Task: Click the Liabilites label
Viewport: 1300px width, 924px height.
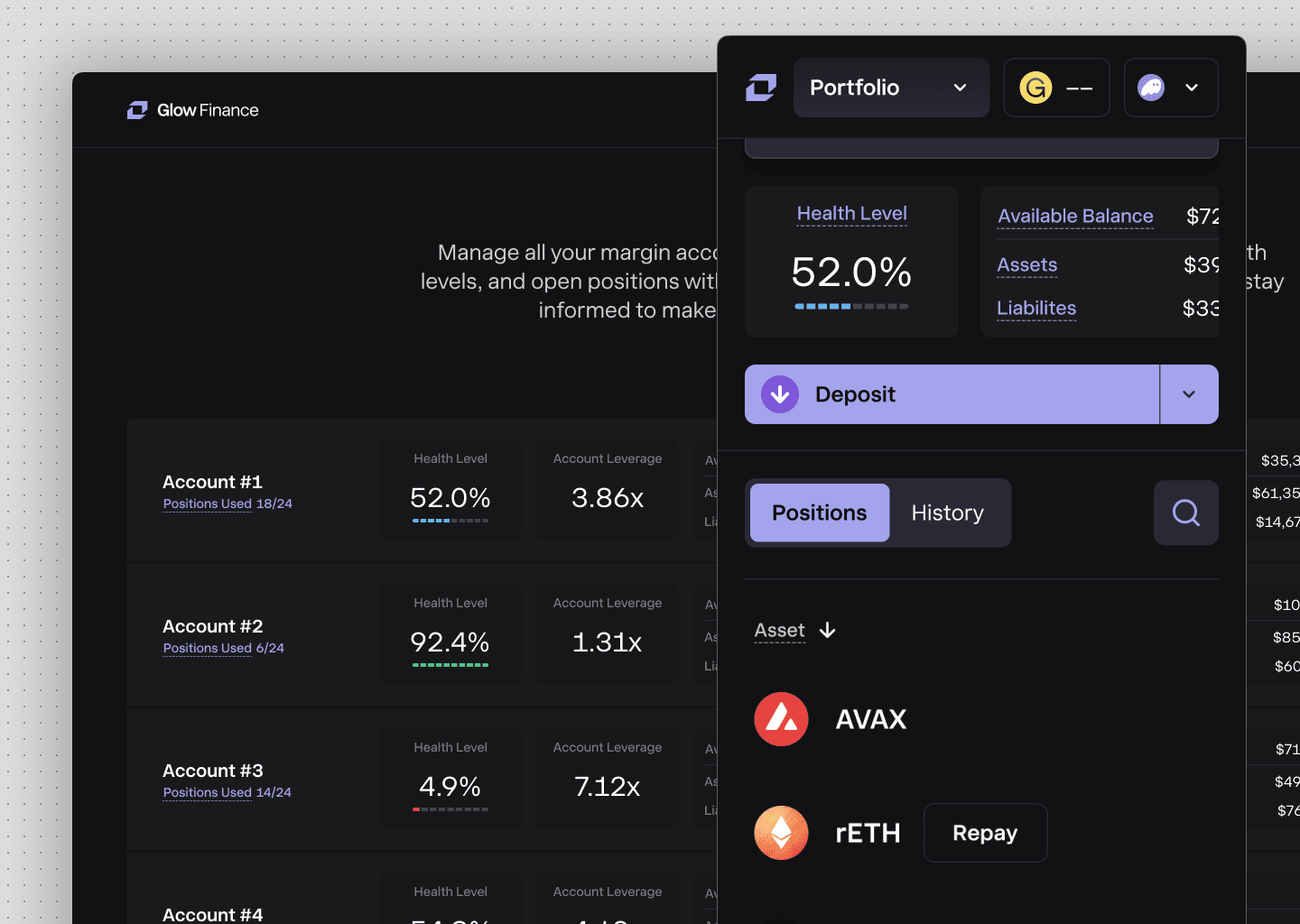Action: point(1036,309)
